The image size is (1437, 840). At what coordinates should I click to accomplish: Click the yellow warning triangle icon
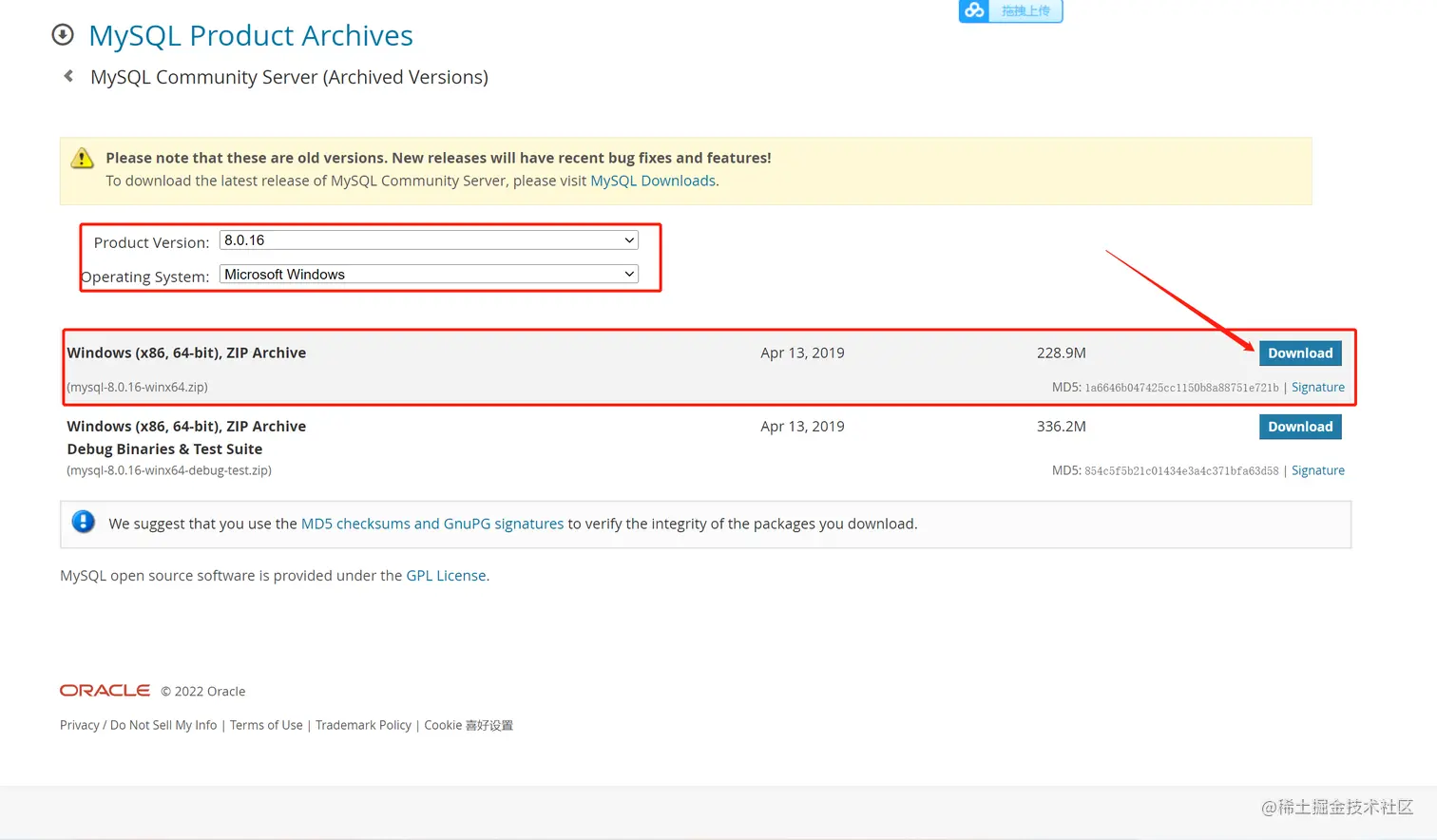tap(83, 158)
